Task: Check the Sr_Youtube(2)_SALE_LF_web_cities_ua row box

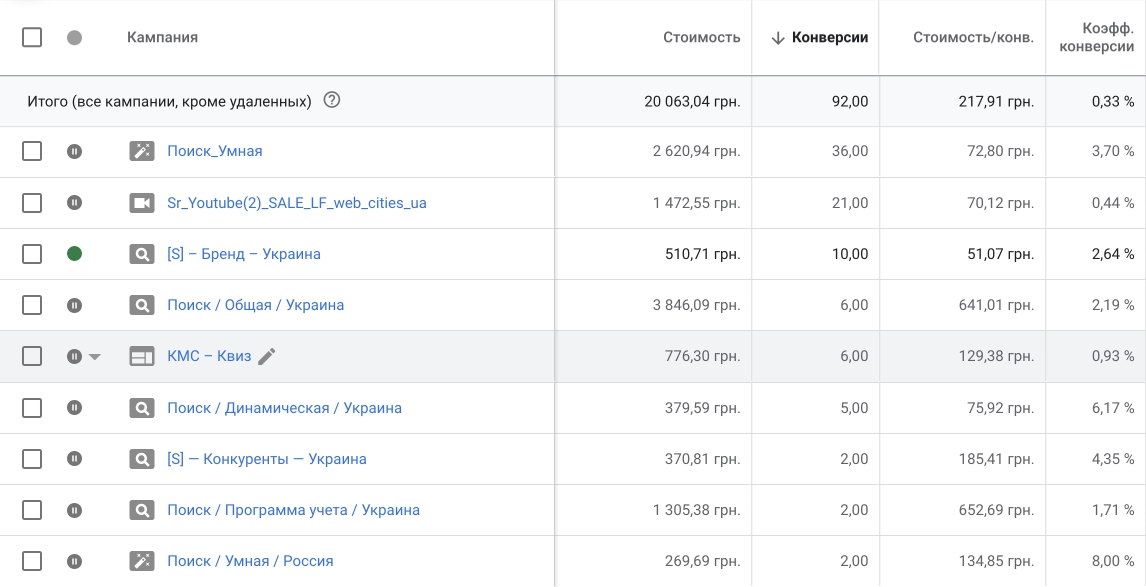Action: [31, 202]
